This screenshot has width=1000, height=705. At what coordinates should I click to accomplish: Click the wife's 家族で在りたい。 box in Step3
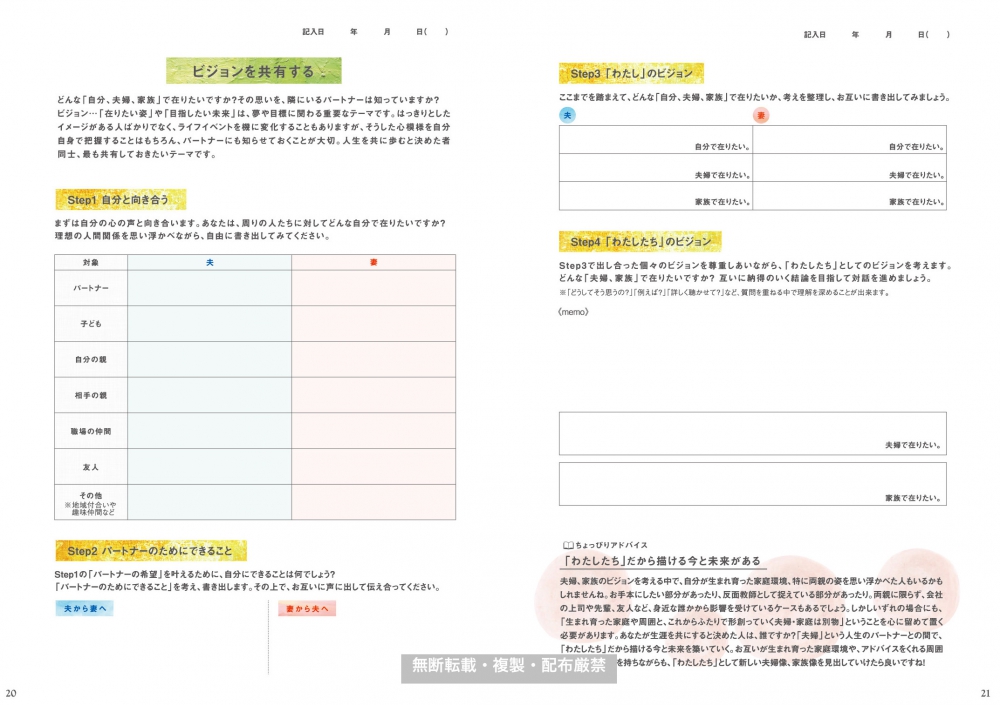click(x=849, y=196)
